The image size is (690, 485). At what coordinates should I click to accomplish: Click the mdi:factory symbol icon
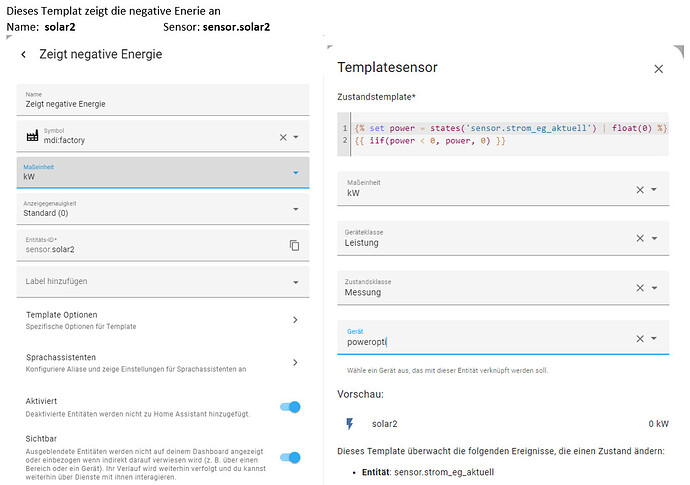pos(33,136)
